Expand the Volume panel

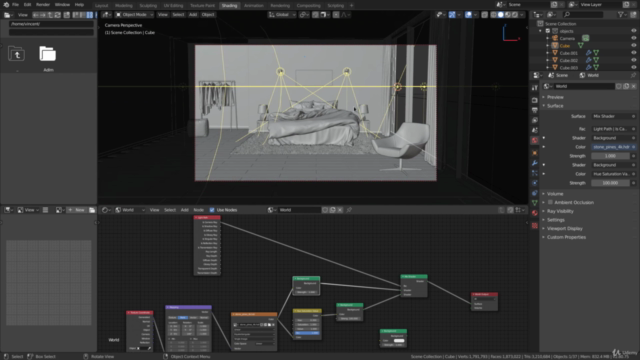point(555,194)
